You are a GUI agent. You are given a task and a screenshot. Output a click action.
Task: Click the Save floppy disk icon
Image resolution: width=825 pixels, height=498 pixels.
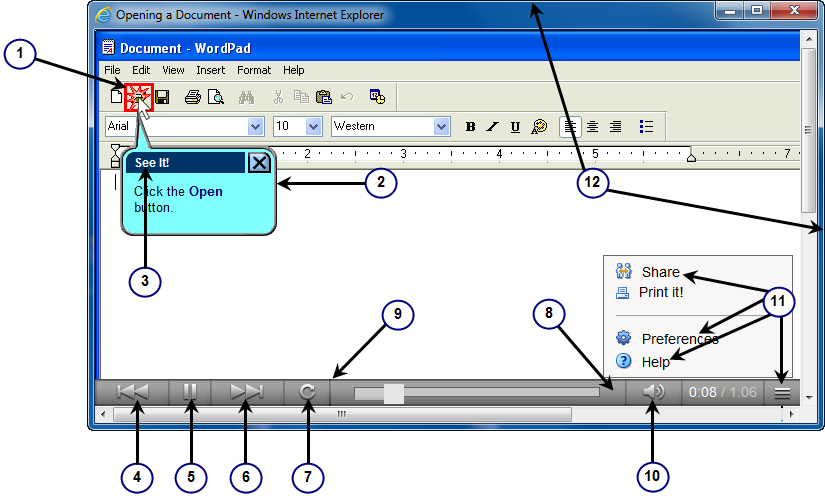tap(162, 97)
